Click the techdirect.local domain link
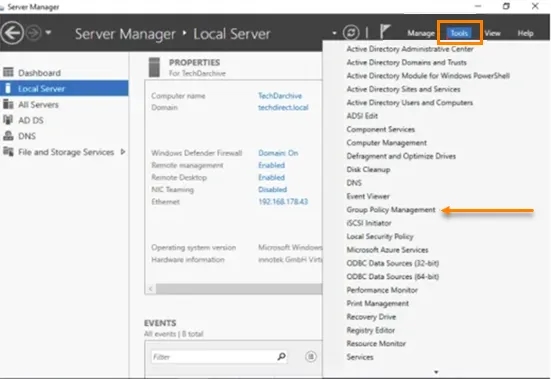The width and height of the screenshot is (551, 379). pyautogui.click(x=283, y=107)
